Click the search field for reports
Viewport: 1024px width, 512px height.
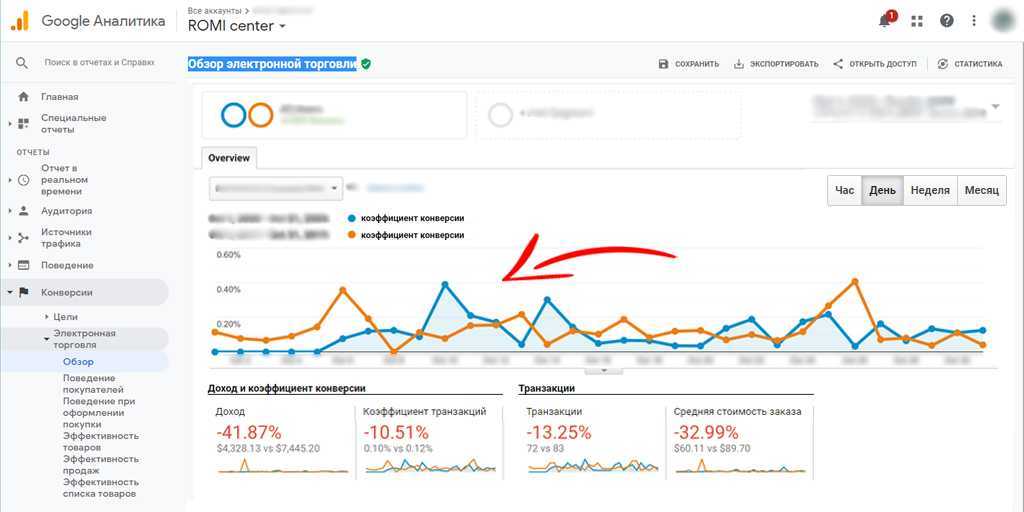[x=99, y=62]
